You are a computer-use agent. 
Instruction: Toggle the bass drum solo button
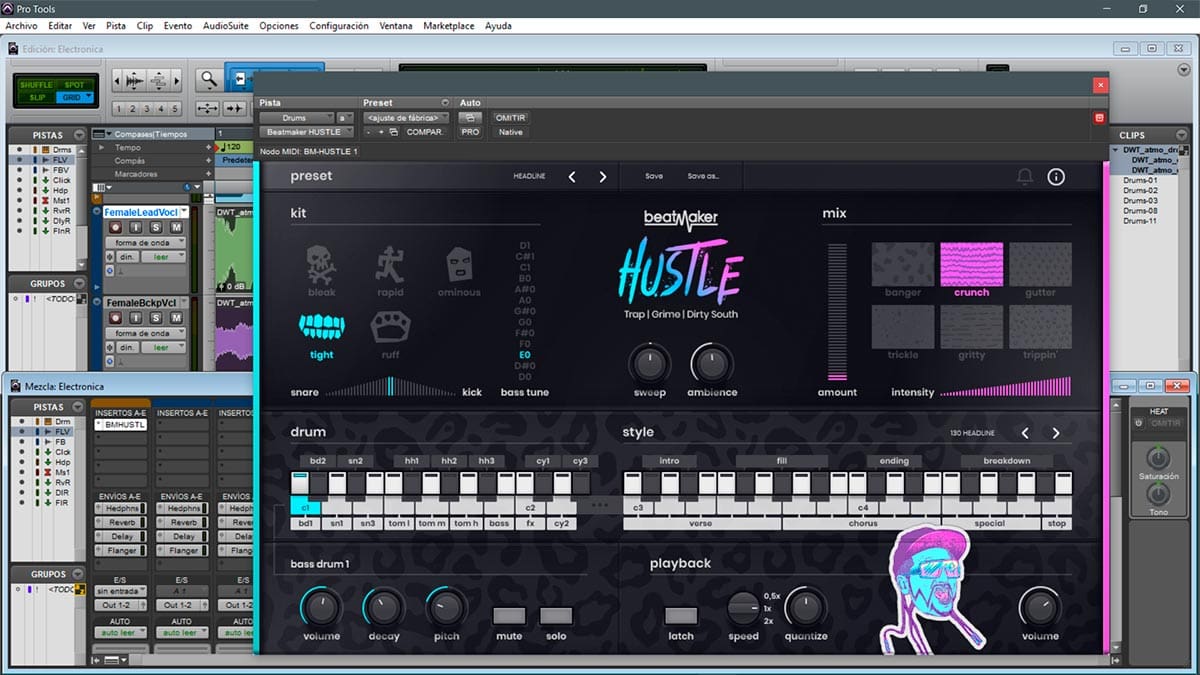click(556, 616)
